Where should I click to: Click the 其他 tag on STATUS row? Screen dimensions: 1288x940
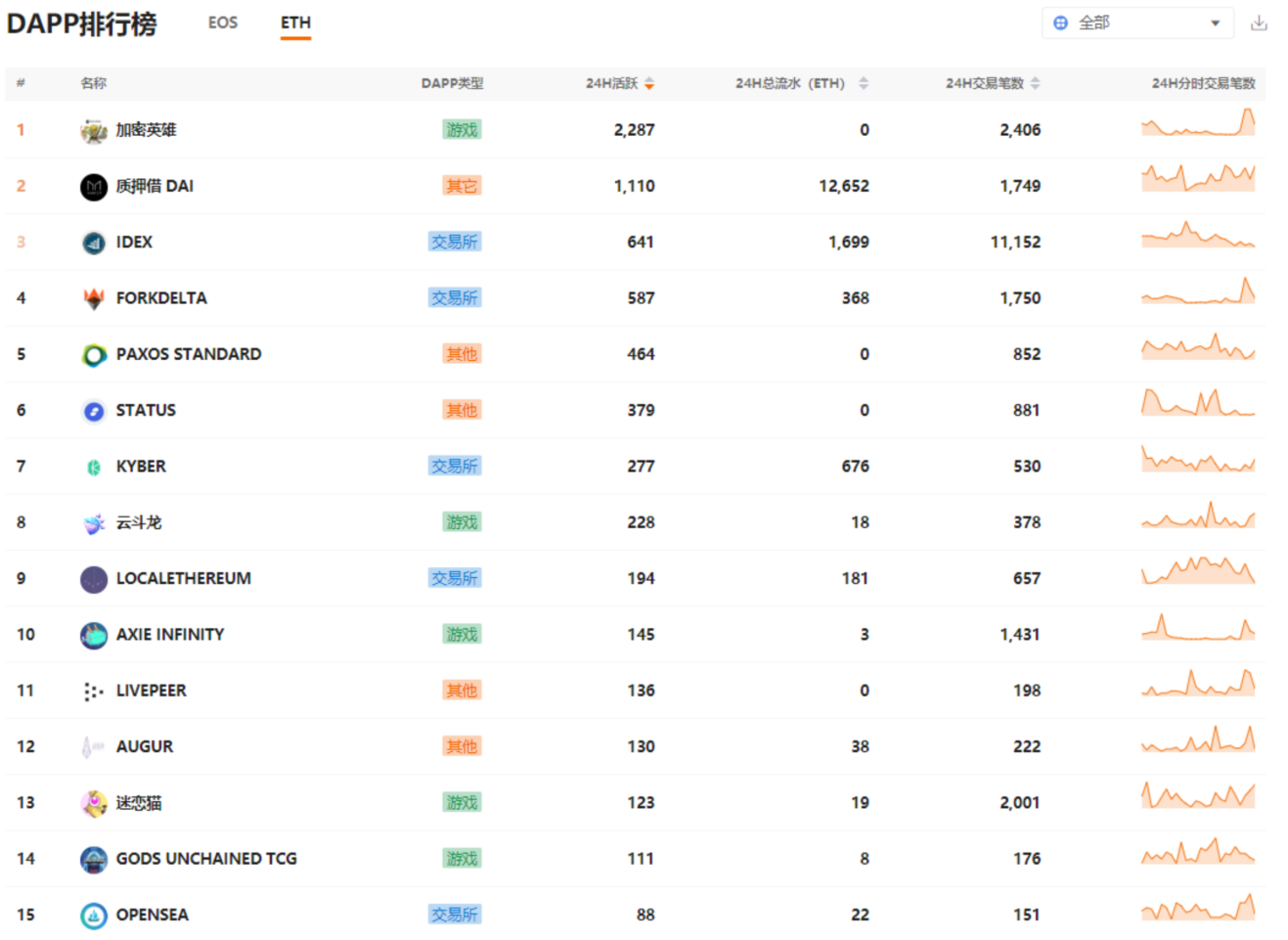coord(462,411)
